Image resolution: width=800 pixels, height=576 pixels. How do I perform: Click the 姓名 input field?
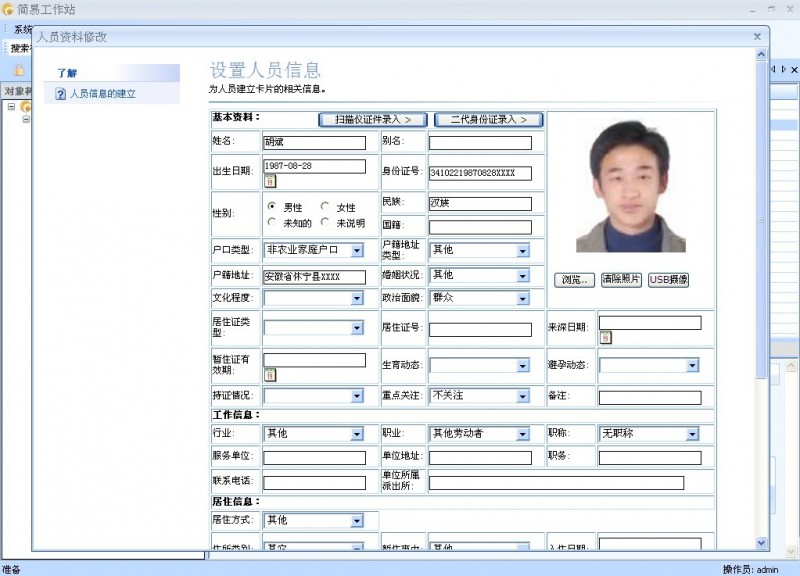[x=314, y=142]
